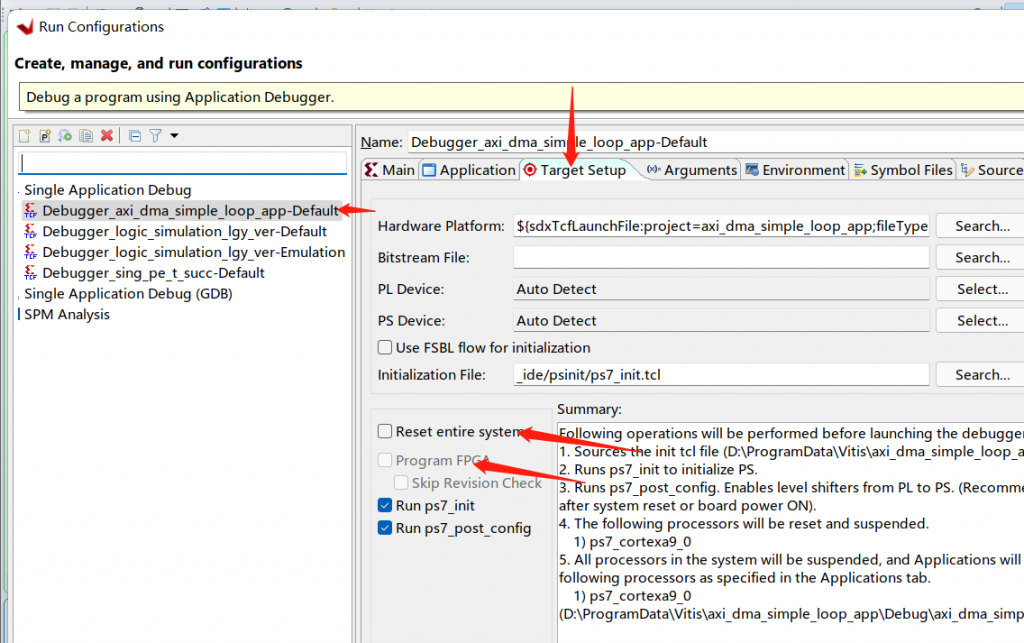Delete the selected configuration with red X
Image resolution: width=1024 pixels, height=643 pixels.
click(x=106, y=136)
